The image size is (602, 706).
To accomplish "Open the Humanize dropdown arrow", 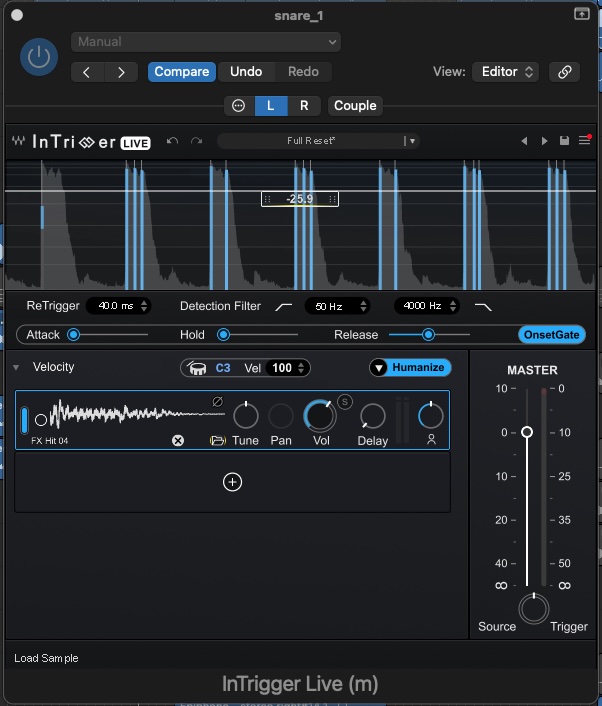I will click(x=379, y=368).
